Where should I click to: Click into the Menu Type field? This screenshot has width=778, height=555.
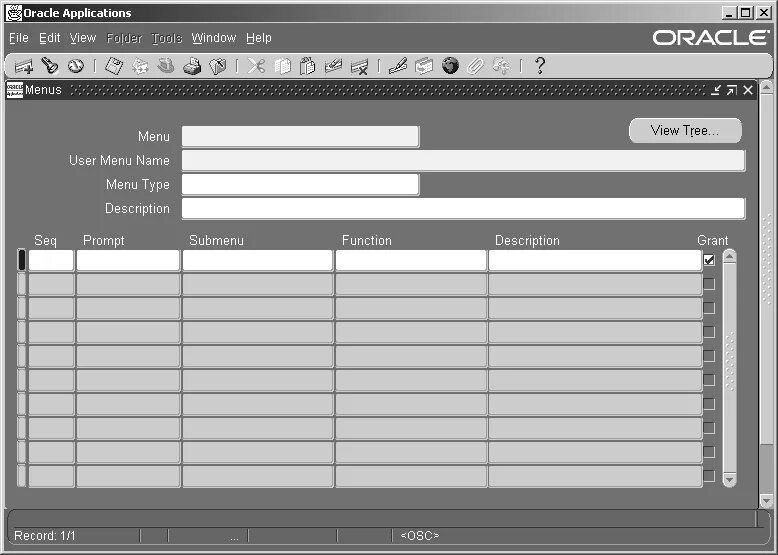(x=300, y=185)
